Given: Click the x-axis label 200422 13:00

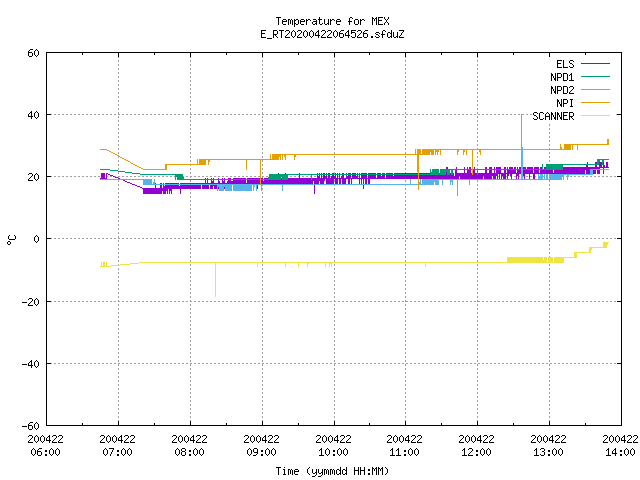Looking at the screenshot, I should tap(548, 446).
